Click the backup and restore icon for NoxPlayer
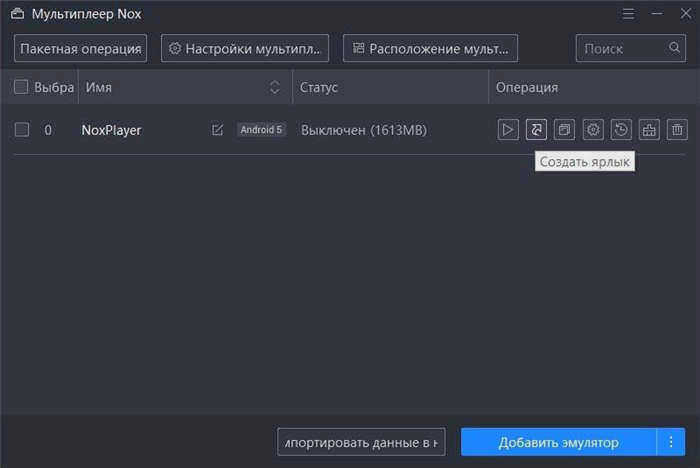Image resolution: width=700 pixels, height=468 pixels. (621, 130)
